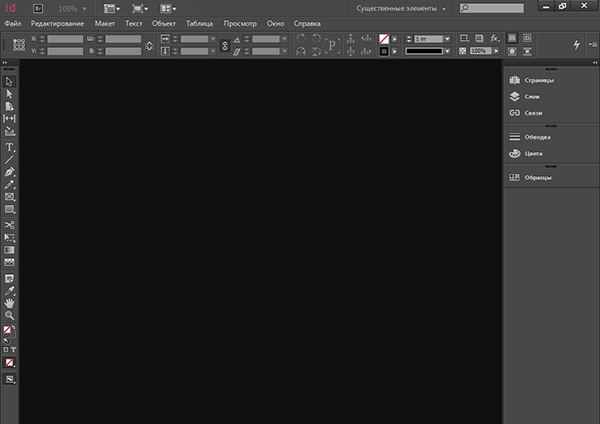
Task: Toggle constrain proportions for scaling link
Action: pyautogui.click(x=225, y=46)
